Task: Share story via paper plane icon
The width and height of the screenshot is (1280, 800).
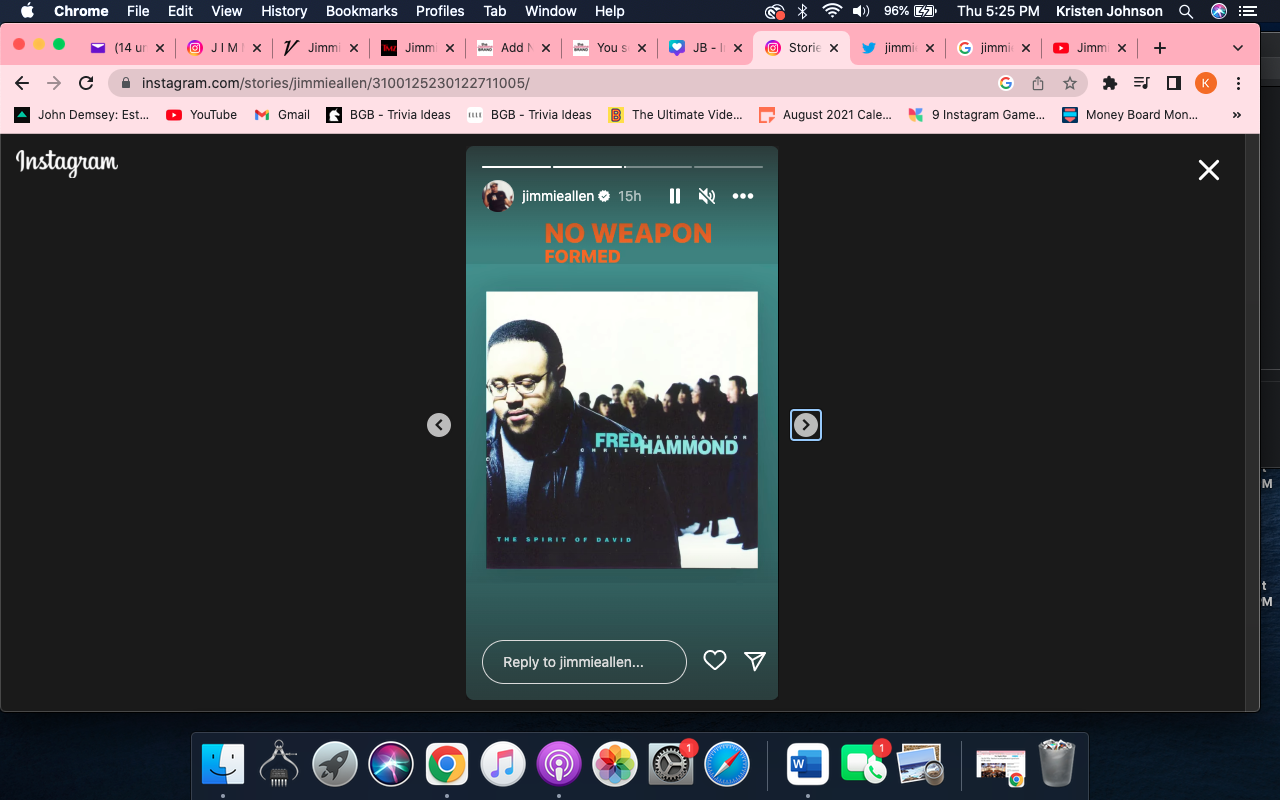Action: [755, 660]
